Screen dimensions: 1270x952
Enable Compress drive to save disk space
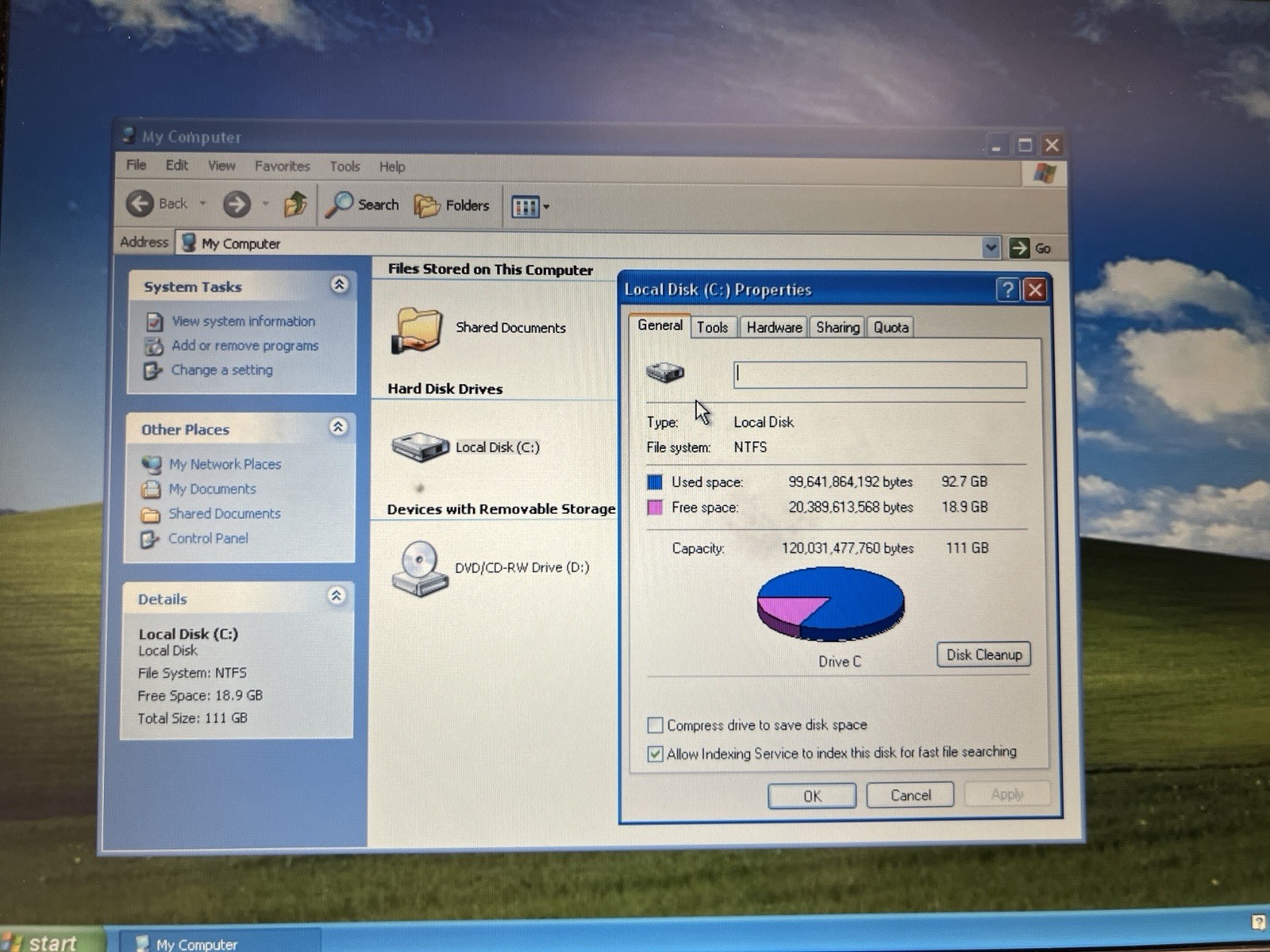pos(655,725)
